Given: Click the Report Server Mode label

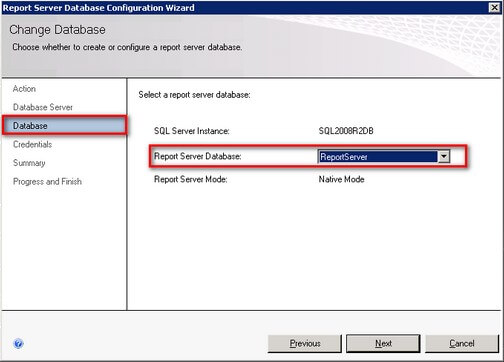Looking at the screenshot, I should pyautogui.click(x=191, y=179).
